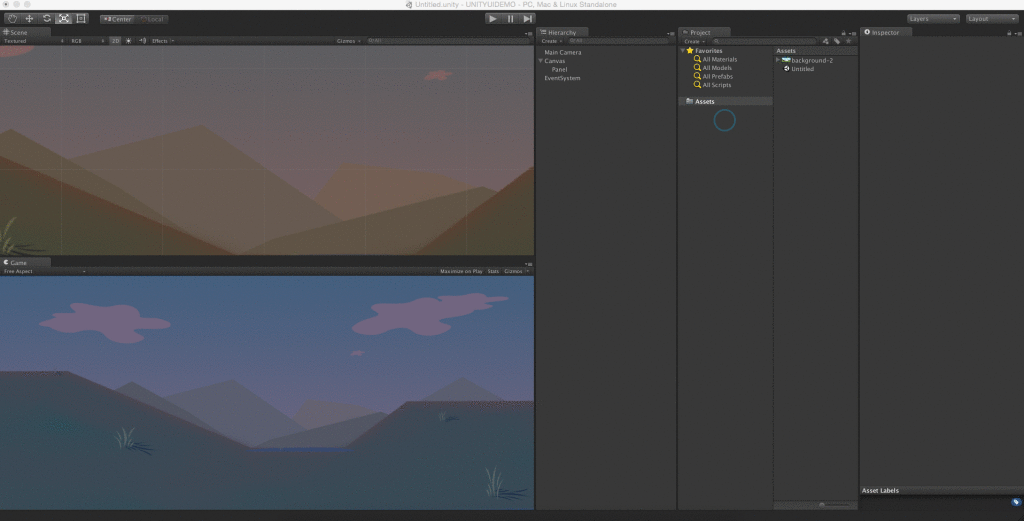Toggle scene lighting sun icon
1024x521 pixels.
(128, 41)
